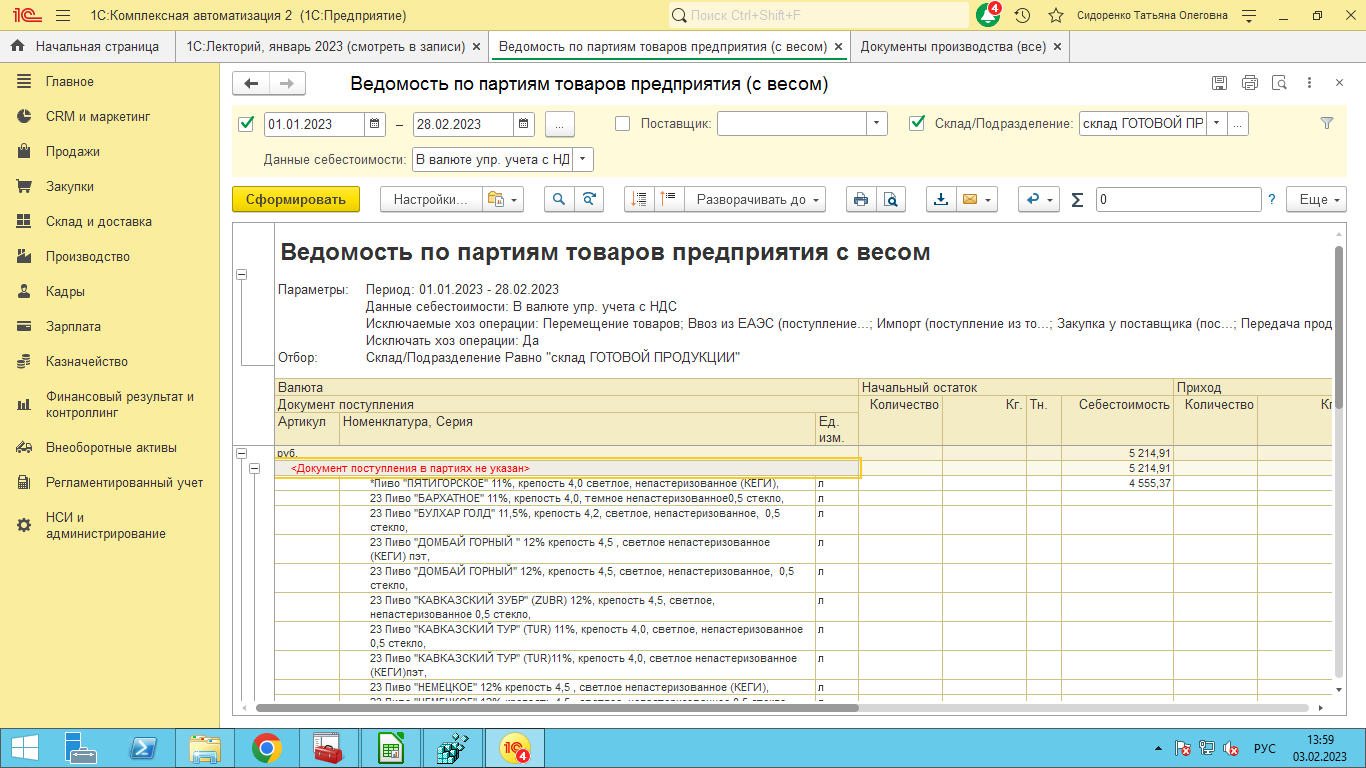The height and width of the screenshot is (768, 1366).
Task: Open Настройки... button
Action: pyautogui.click(x=430, y=199)
